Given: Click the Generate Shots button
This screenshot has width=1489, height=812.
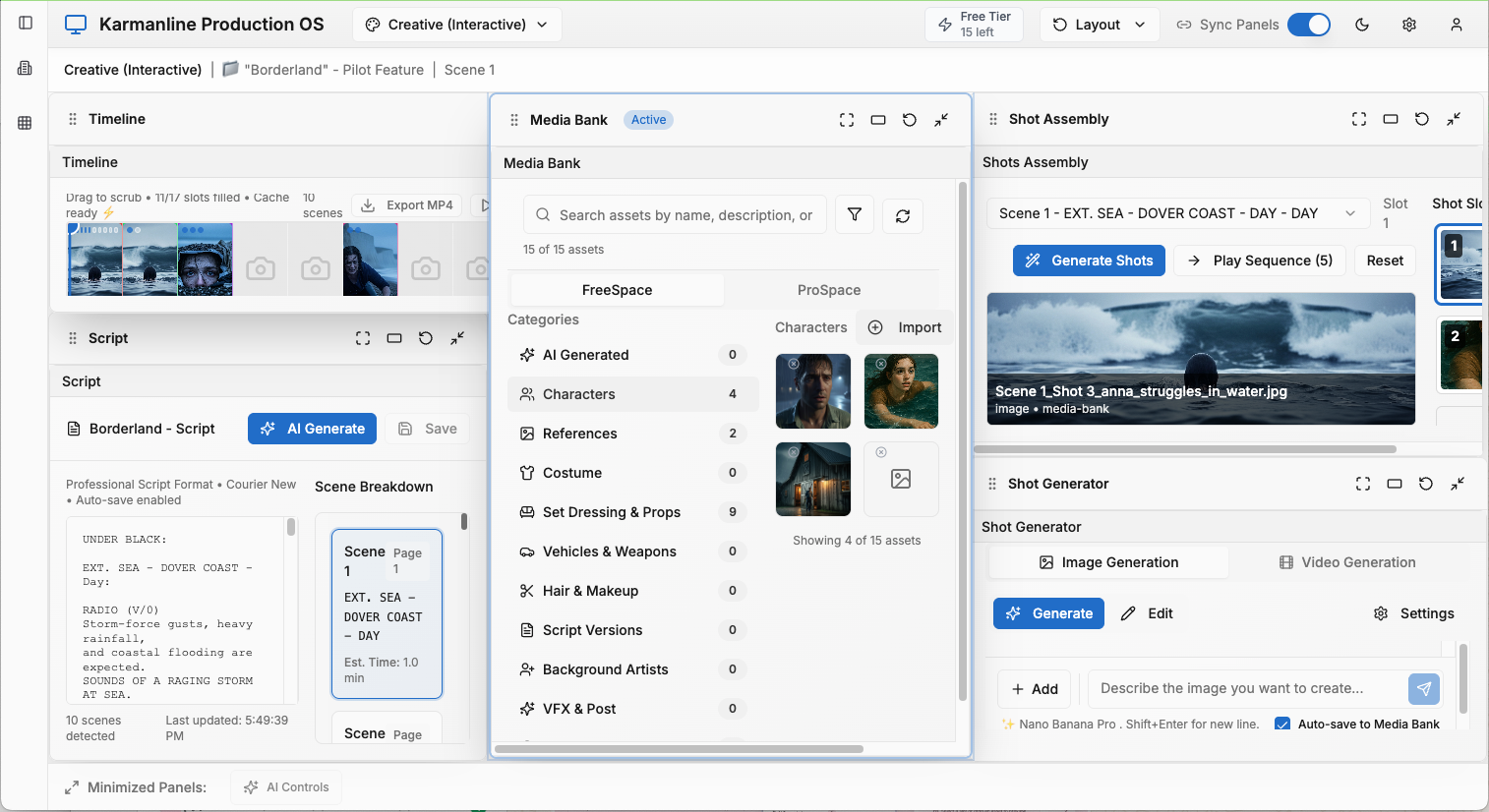Looking at the screenshot, I should coord(1089,260).
